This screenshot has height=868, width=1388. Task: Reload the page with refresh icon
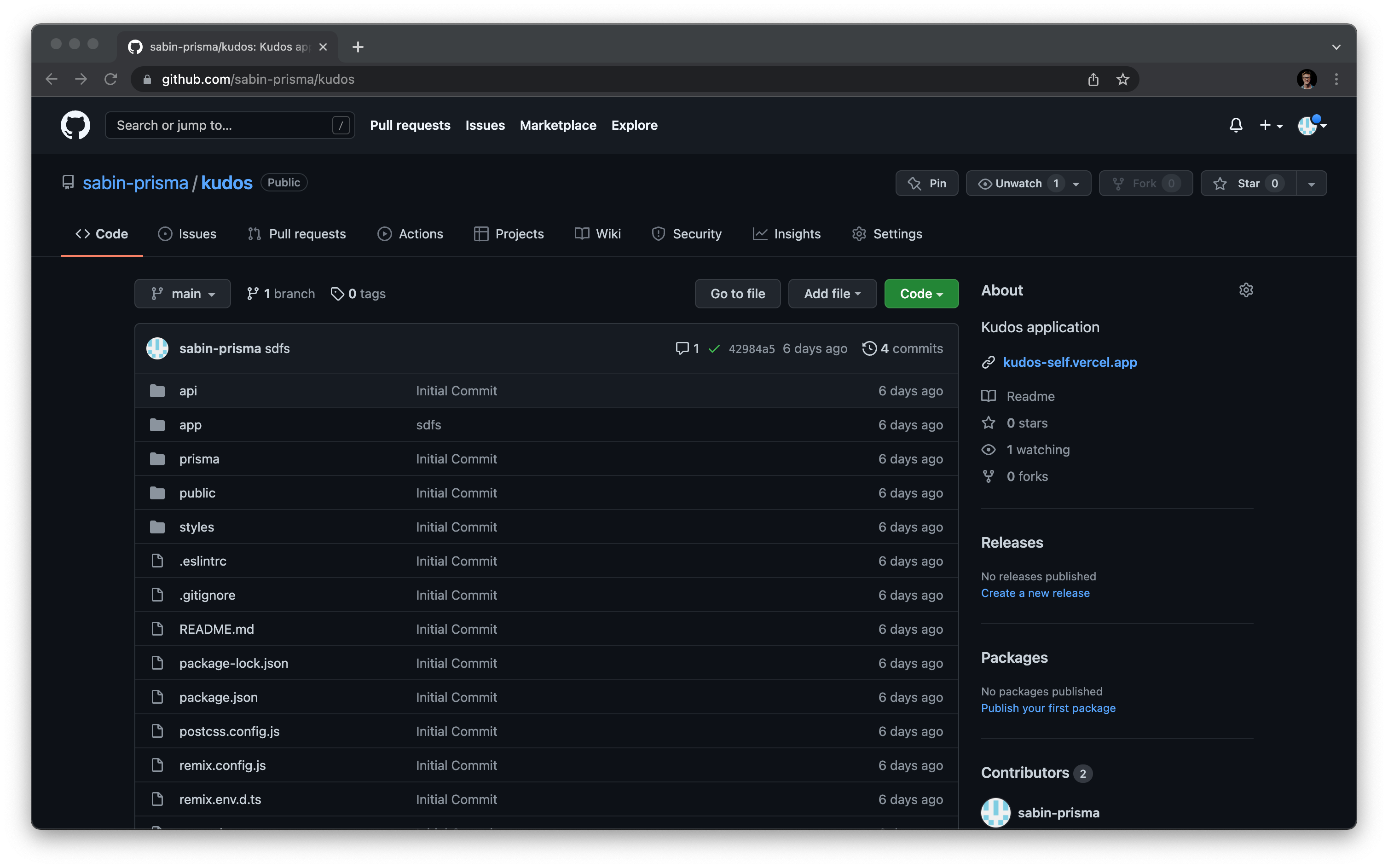pos(111,79)
